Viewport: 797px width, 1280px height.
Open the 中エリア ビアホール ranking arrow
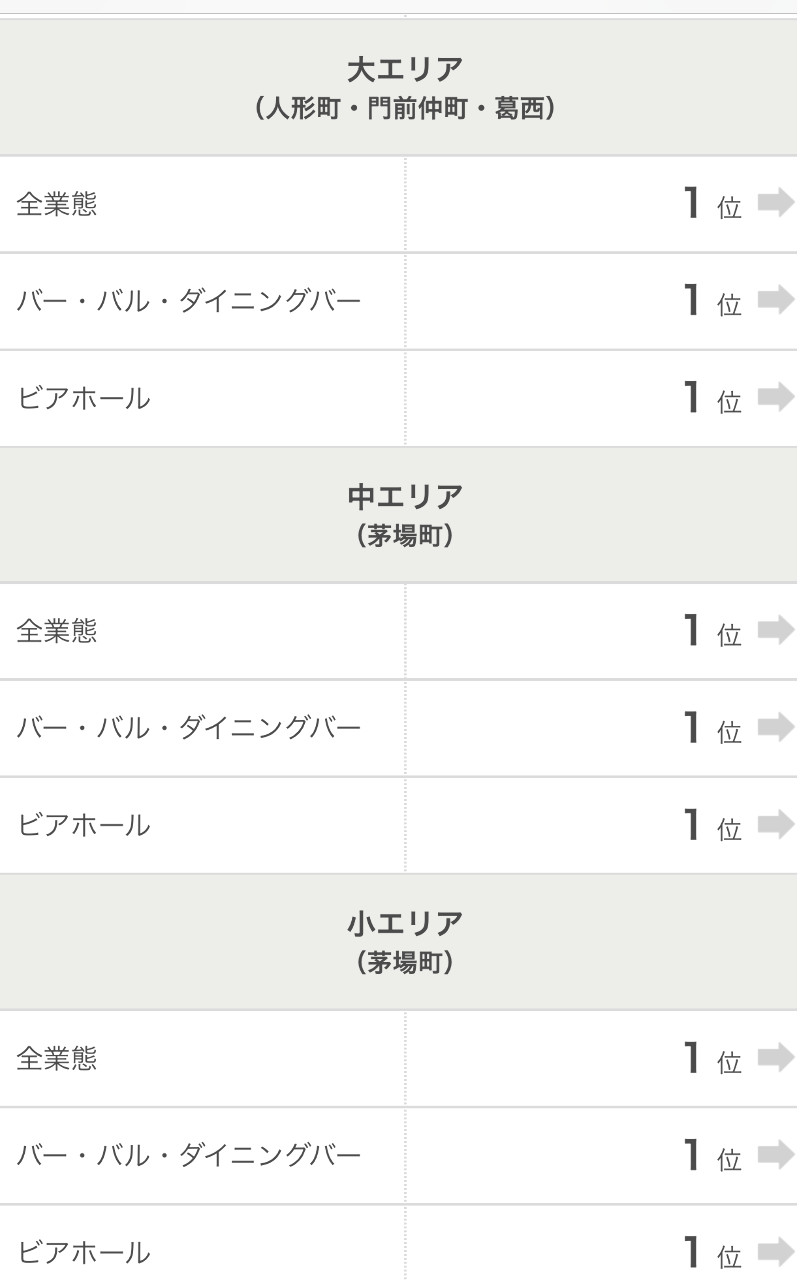click(x=775, y=825)
